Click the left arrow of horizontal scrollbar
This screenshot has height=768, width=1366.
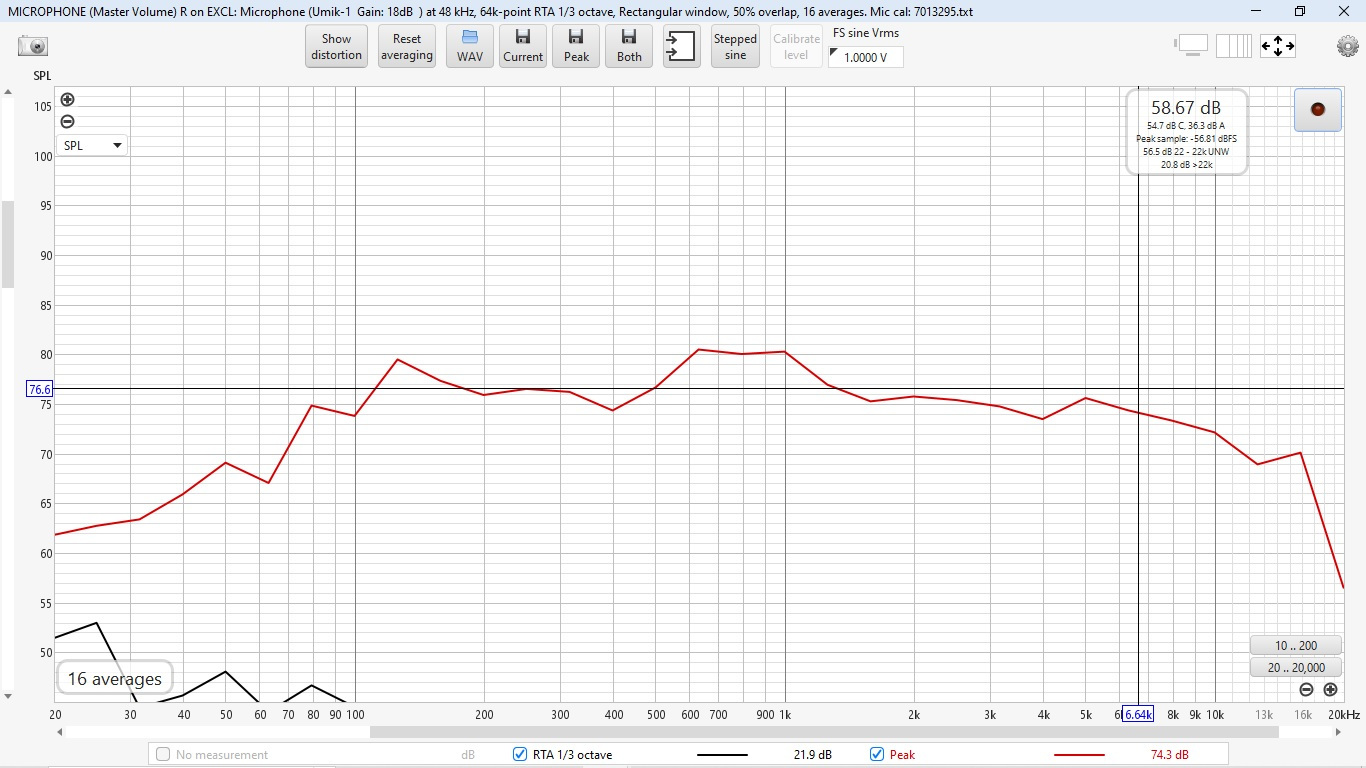60,732
